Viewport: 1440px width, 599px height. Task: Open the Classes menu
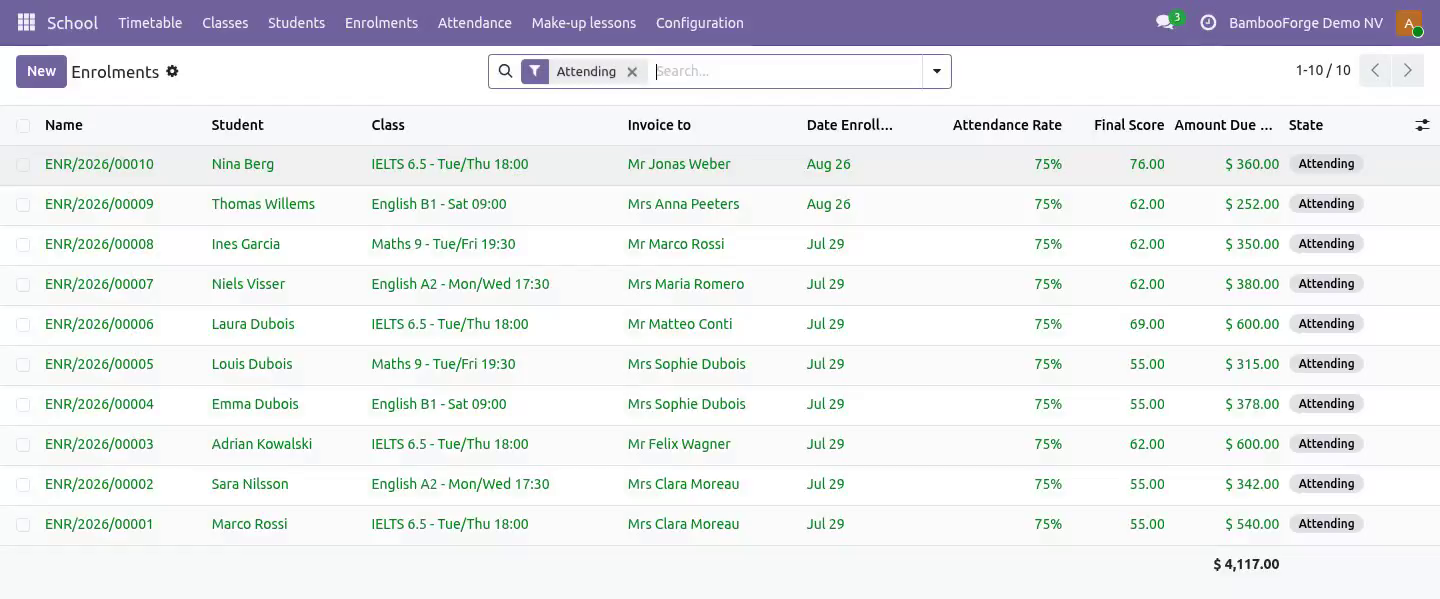click(x=225, y=22)
